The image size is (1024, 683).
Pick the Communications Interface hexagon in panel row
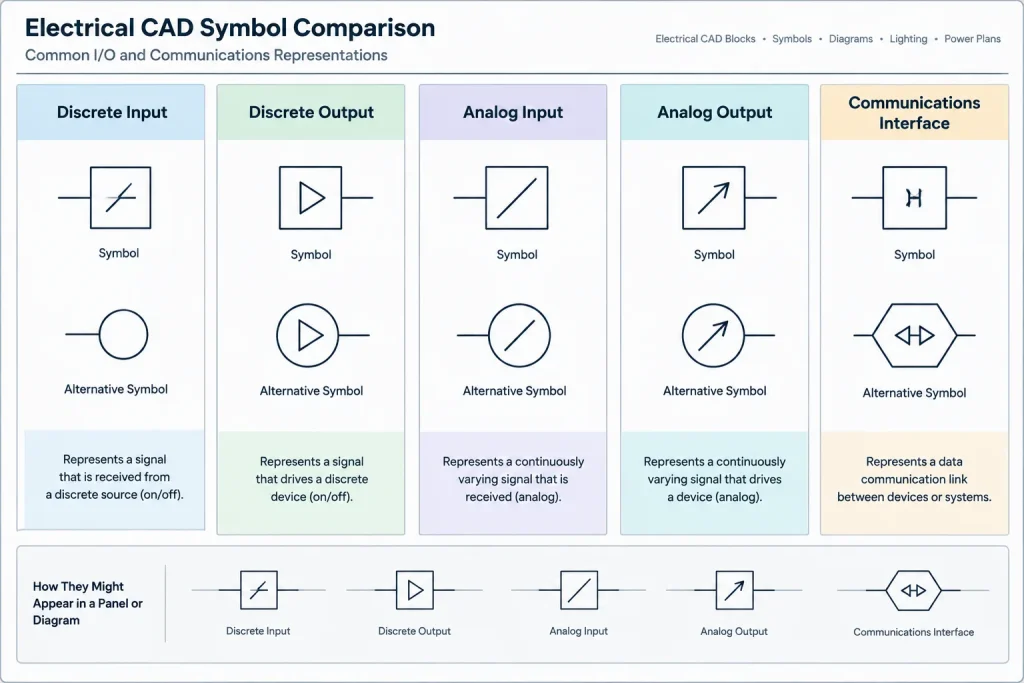pos(913,590)
